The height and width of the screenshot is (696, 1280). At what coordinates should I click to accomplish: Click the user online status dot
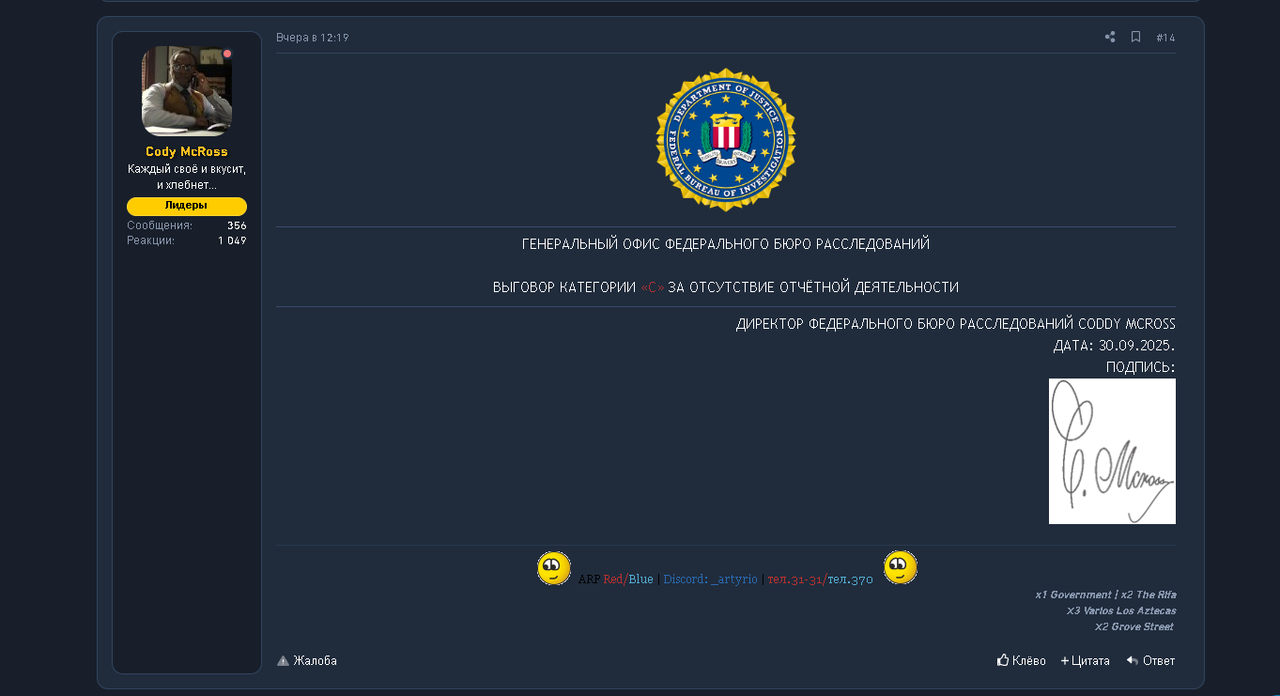(x=227, y=54)
